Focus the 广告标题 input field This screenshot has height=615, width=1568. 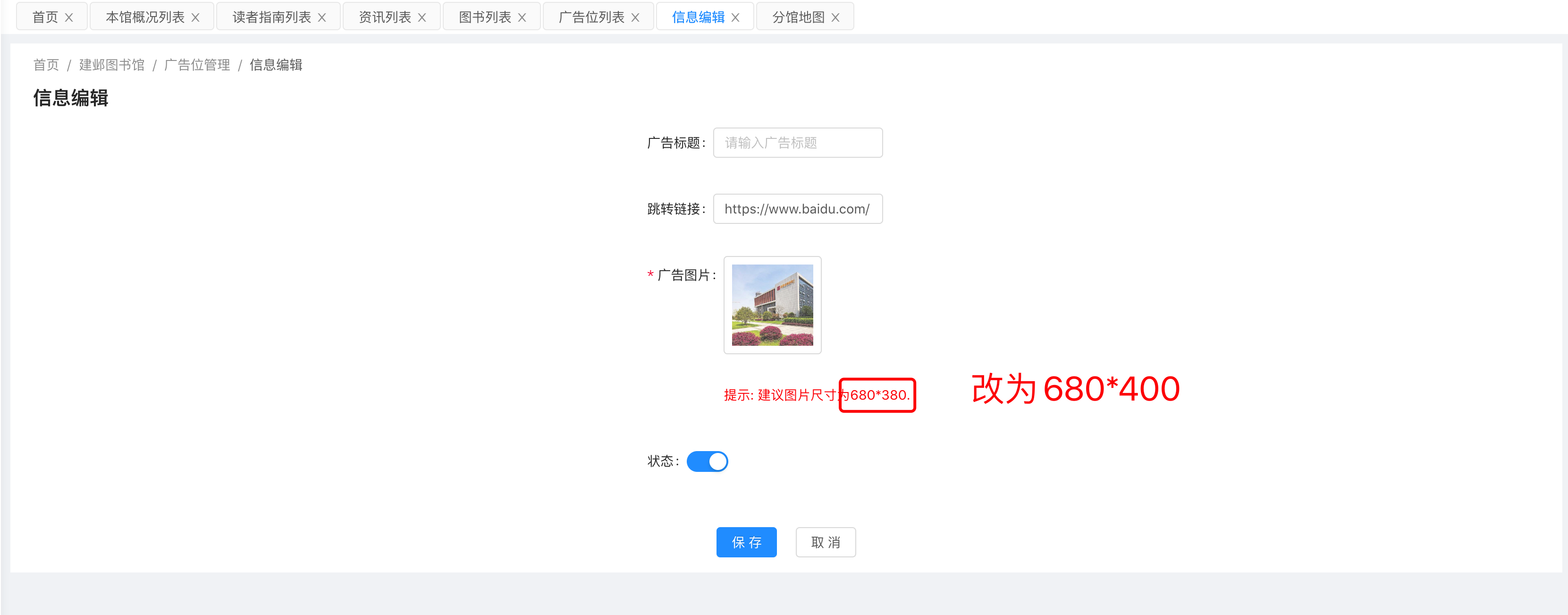(798, 143)
